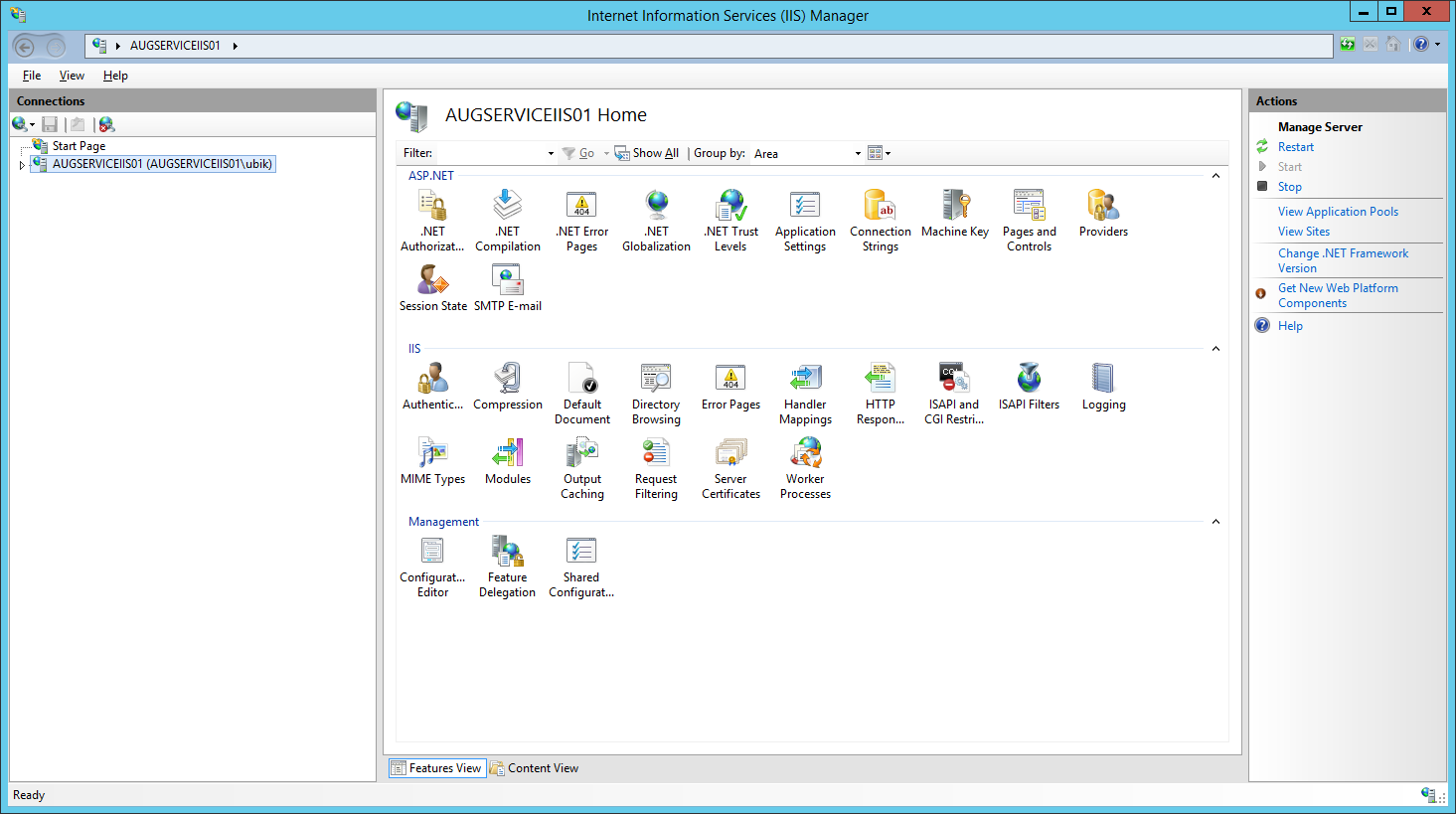Open the View menu
The image size is (1456, 814).
coord(72,76)
